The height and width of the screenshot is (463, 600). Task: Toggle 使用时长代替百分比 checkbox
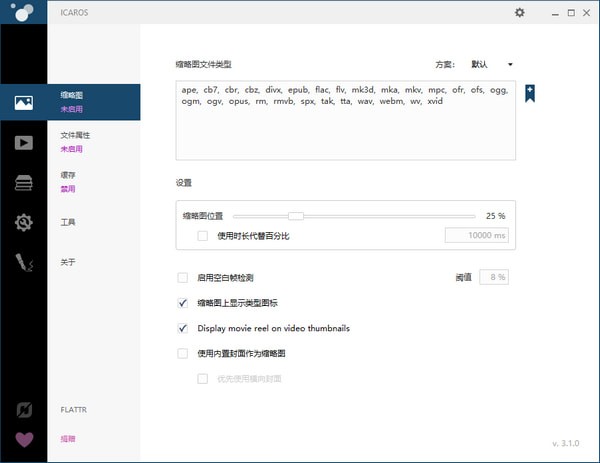pyautogui.click(x=202, y=236)
